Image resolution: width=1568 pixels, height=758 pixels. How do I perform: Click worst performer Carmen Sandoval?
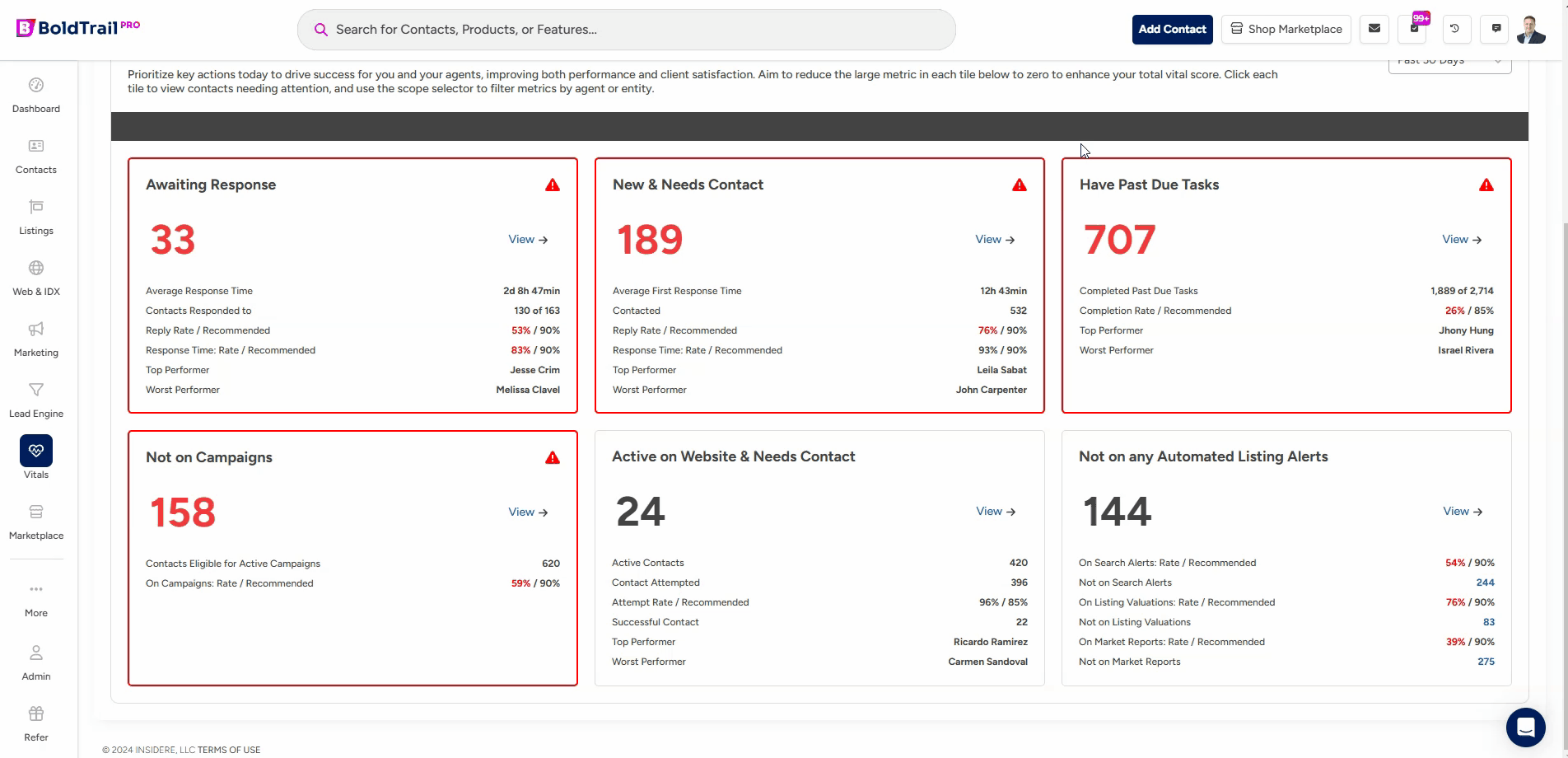[x=987, y=662]
